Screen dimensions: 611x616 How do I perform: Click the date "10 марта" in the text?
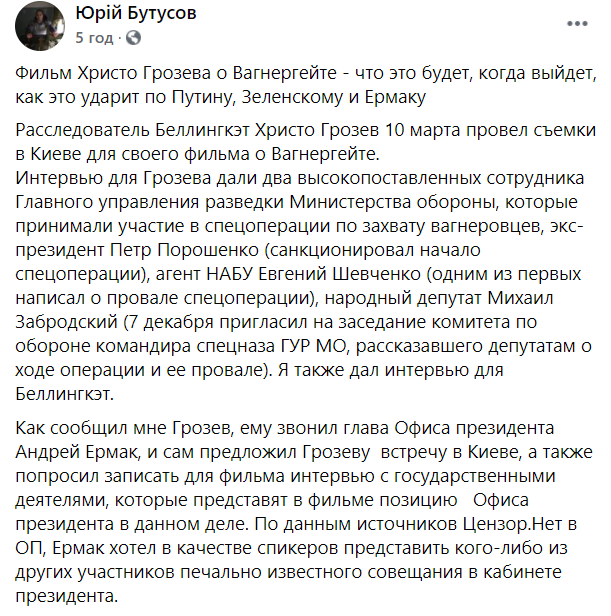click(x=422, y=130)
